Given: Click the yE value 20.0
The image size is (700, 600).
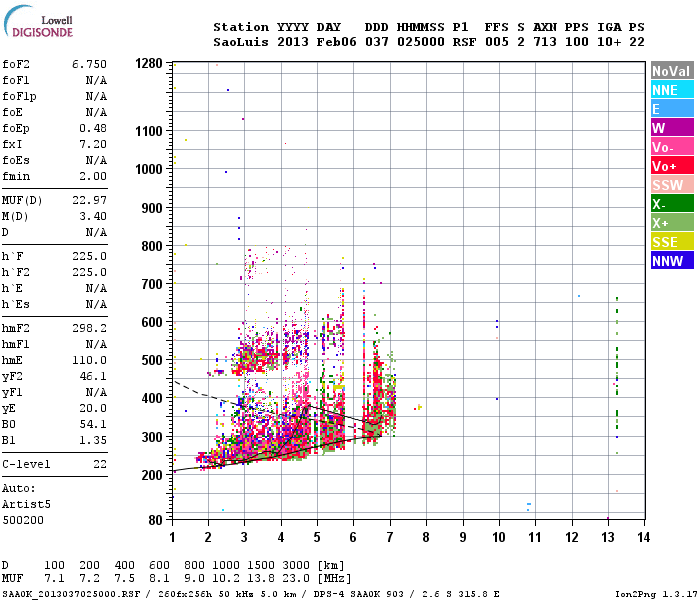Looking at the screenshot, I should tap(93, 408).
